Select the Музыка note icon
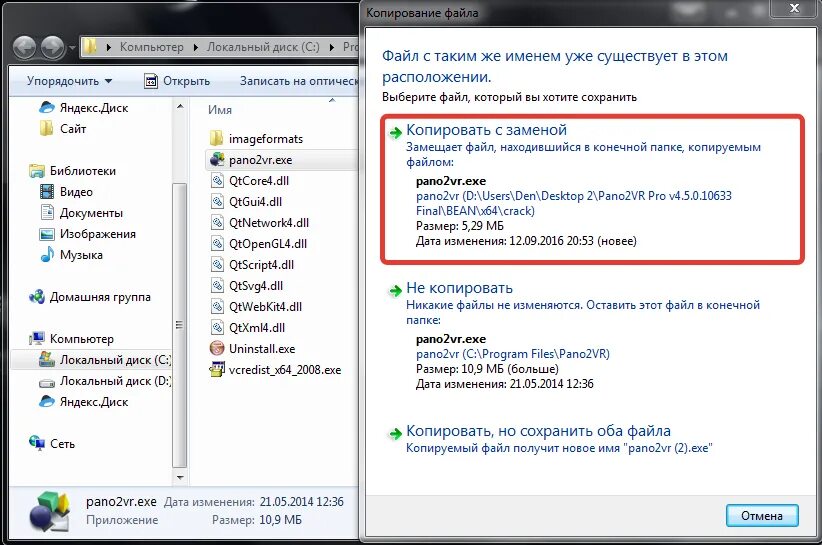The width and height of the screenshot is (822, 545). [47, 255]
